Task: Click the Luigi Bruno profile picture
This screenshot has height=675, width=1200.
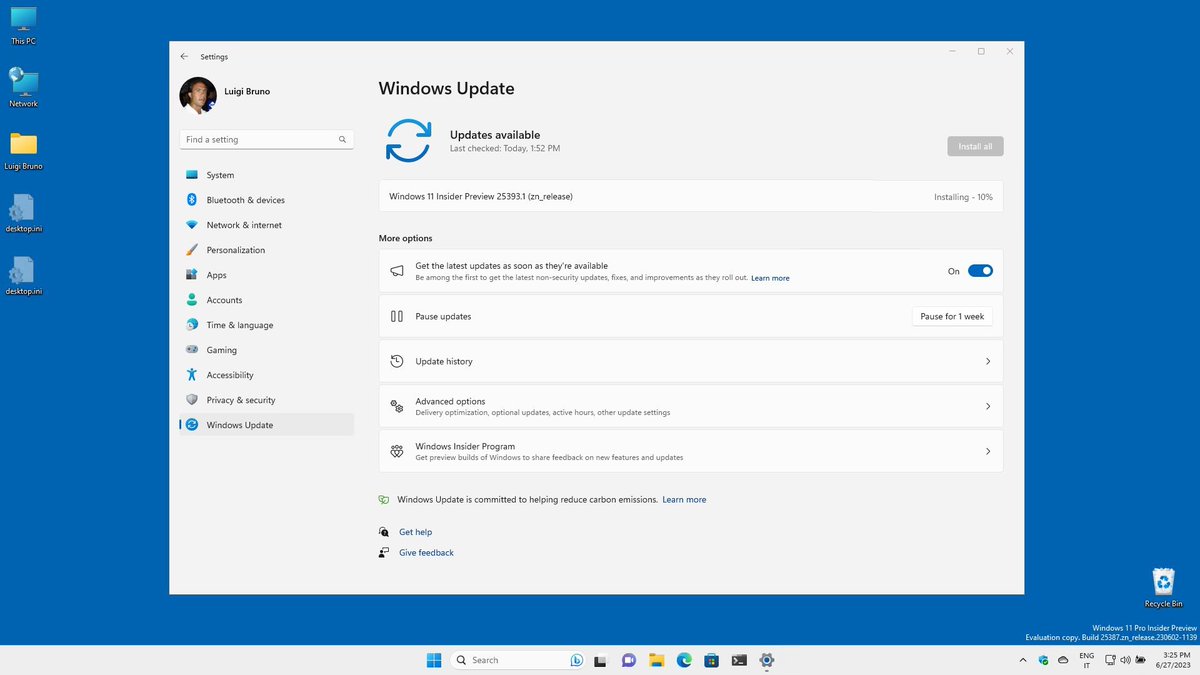Action: click(198, 96)
